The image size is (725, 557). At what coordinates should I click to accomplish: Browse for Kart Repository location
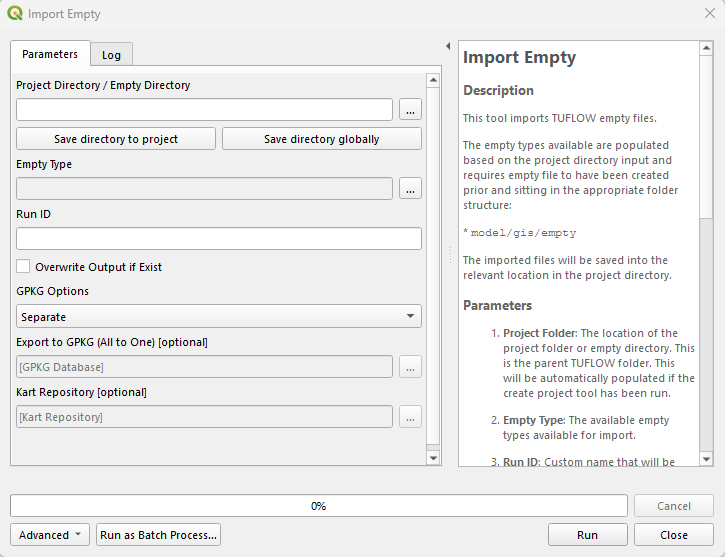click(x=410, y=416)
